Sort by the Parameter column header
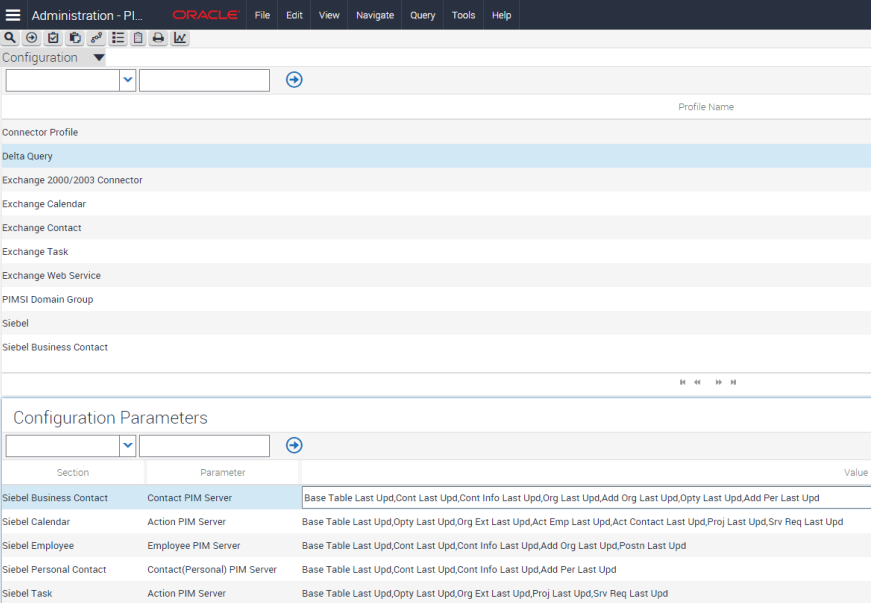 tap(223, 473)
